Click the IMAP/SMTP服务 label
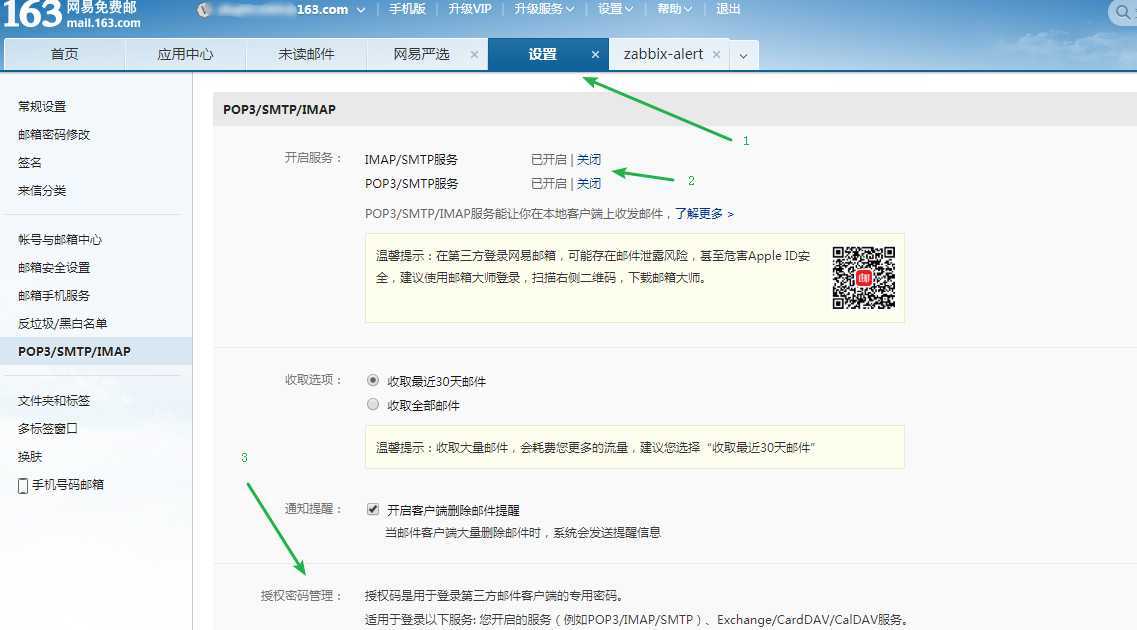The height and width of the screenshot is (630, 1137). point(411,159)
